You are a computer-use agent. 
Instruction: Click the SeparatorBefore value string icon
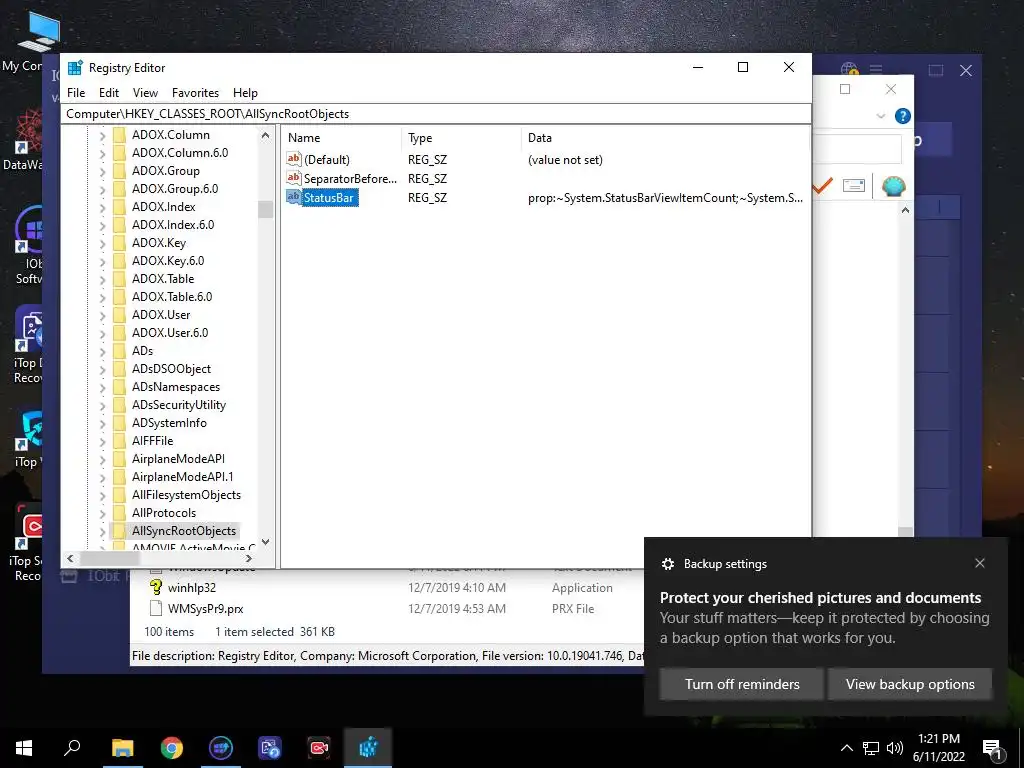pyautogui.click(x=294, y=178)
